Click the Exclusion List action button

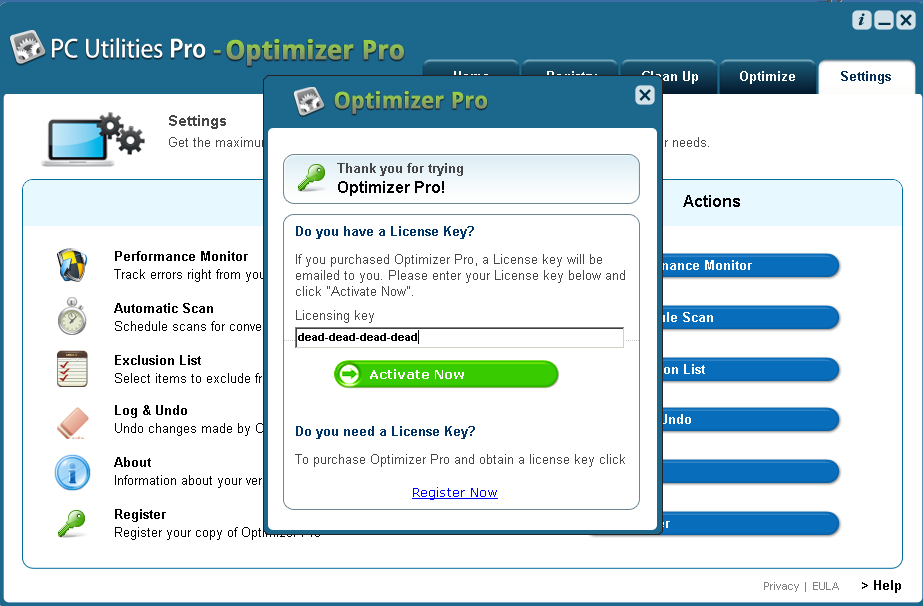click(x=751, y=369)
